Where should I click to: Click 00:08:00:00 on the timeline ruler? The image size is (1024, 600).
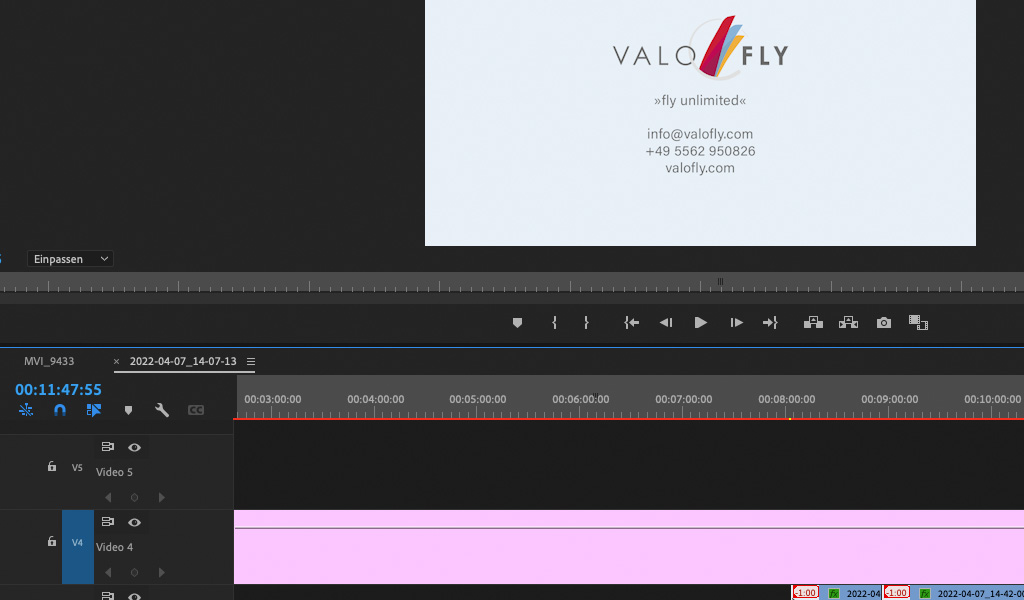coord(786,399)
